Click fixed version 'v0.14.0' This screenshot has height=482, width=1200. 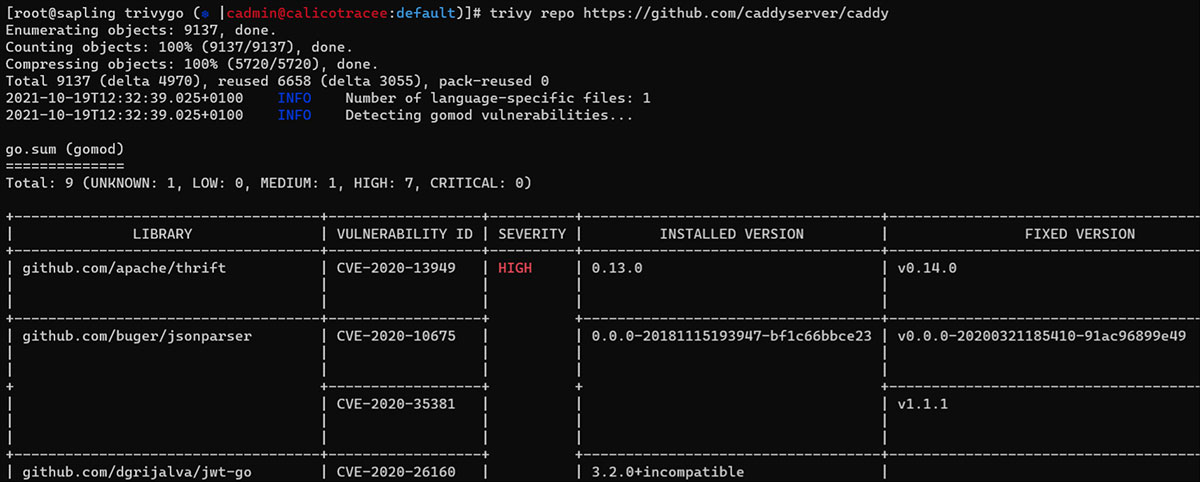(x=927, y=268)
